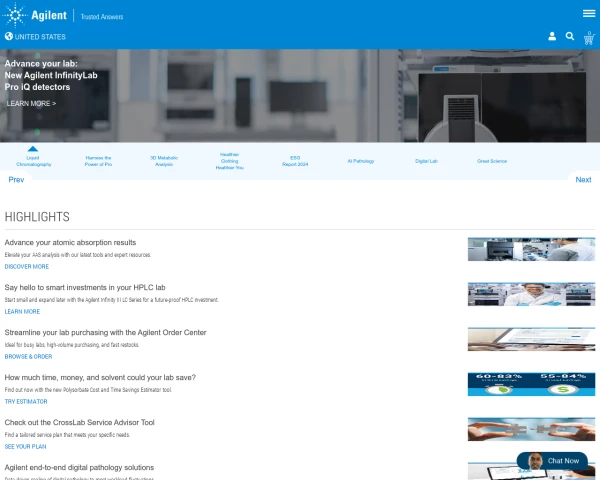
Task: Select the ESG Report 2024 tab
Action: point(295,161)
